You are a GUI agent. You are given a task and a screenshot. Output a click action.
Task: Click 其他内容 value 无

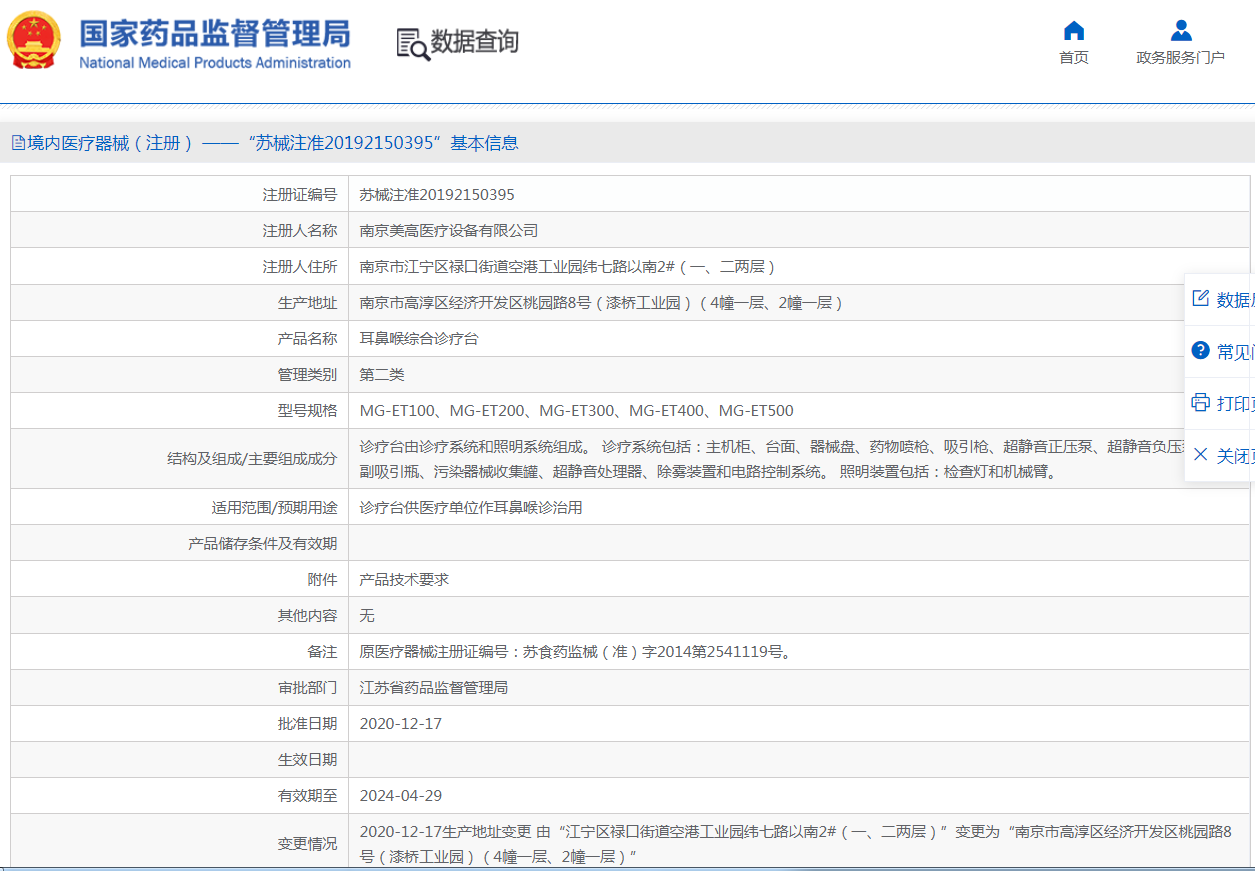(x=367, y=616)
